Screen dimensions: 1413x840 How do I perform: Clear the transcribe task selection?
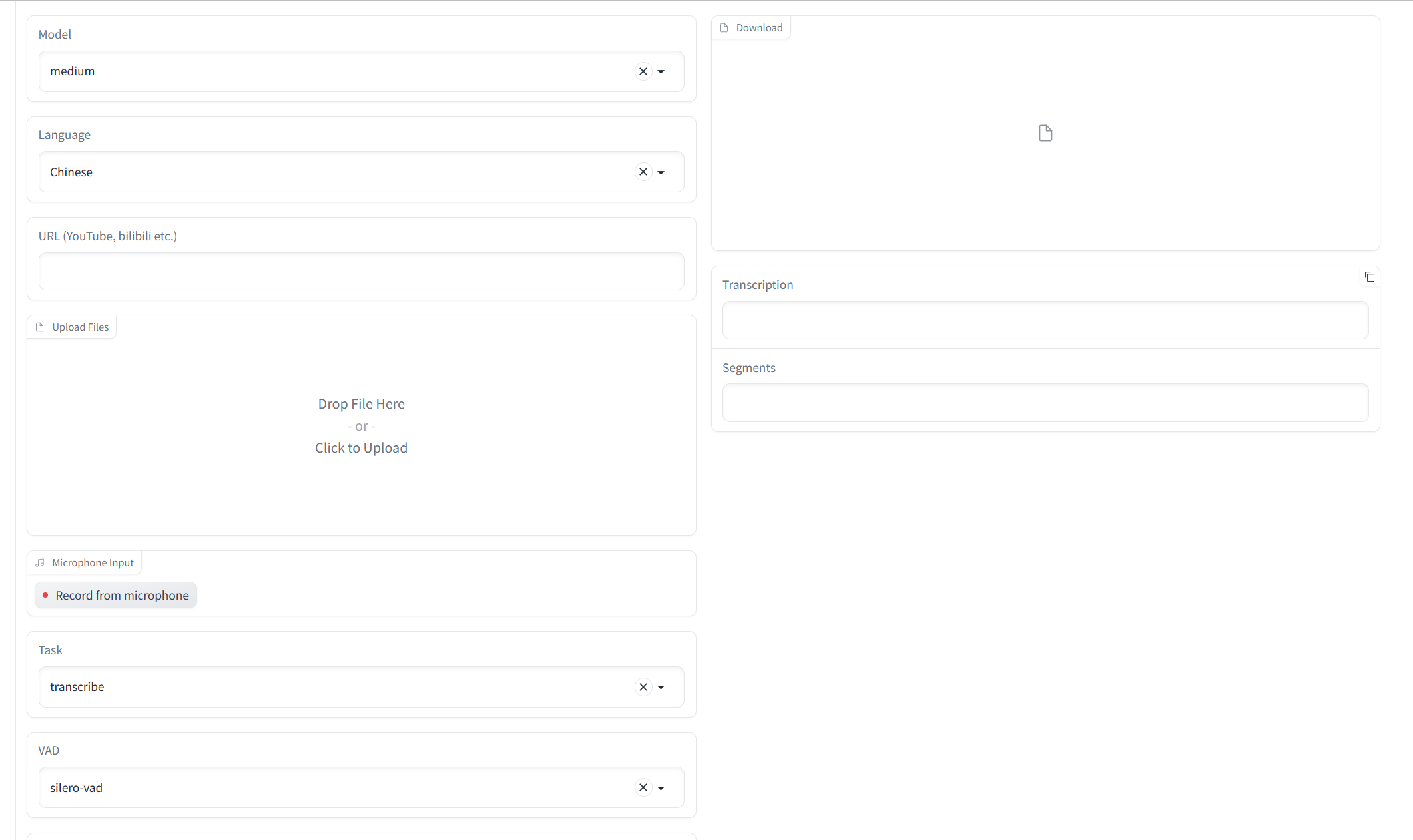[643, 687]
